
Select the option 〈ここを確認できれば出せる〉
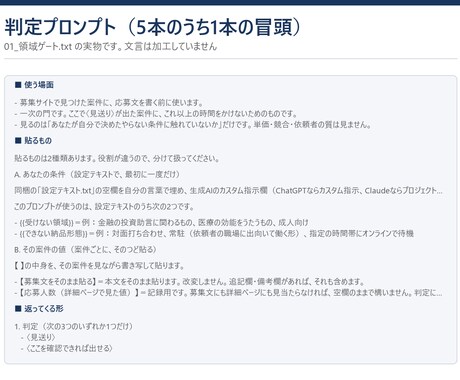tap(67, 348)
